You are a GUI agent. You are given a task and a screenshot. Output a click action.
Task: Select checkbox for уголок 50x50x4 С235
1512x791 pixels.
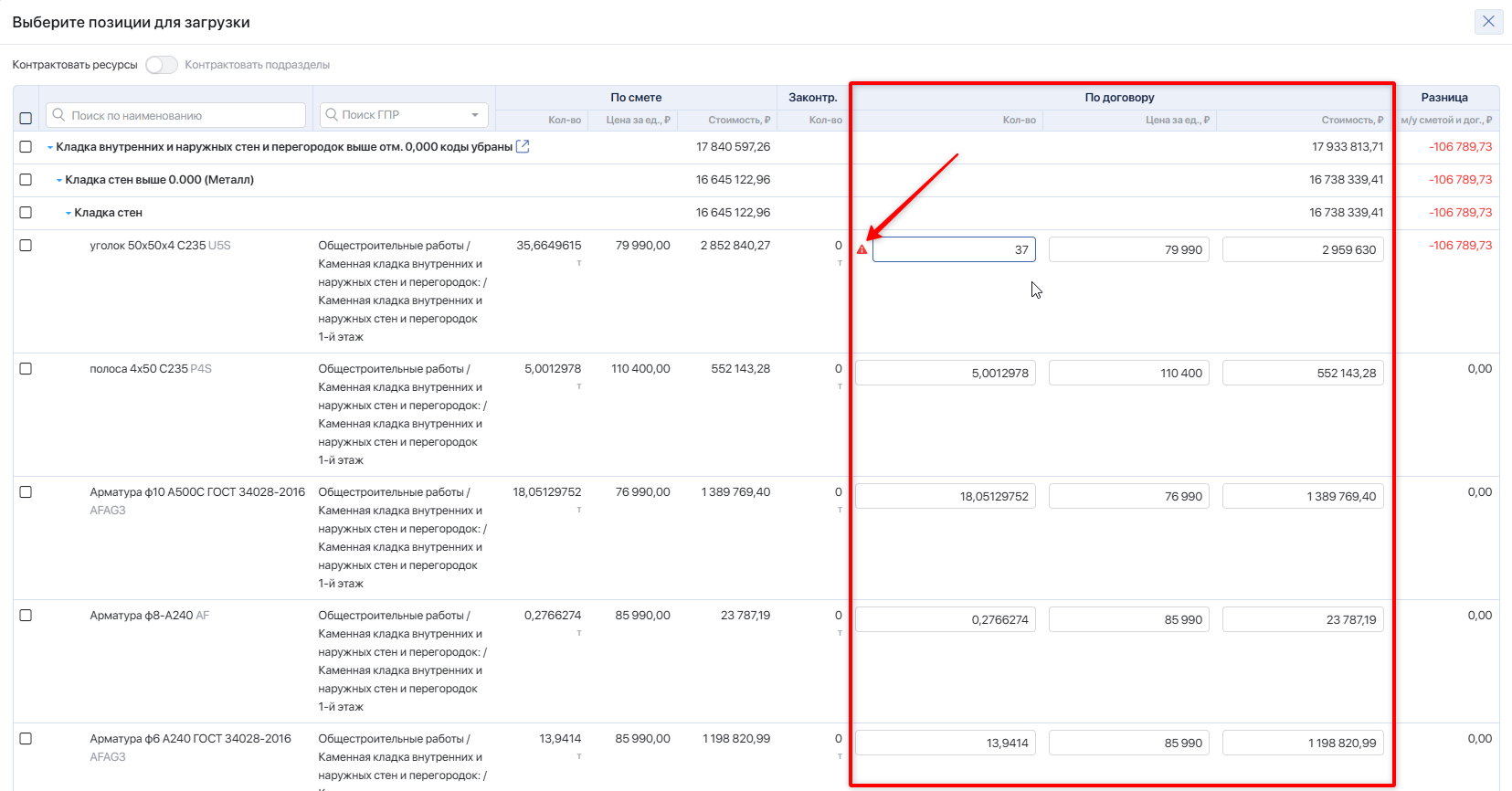26,246
